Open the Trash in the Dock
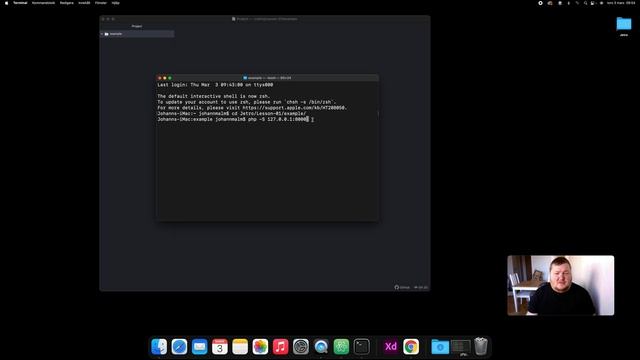The height and width of the screenshot is (360, 640). click(x=481, y=347)
